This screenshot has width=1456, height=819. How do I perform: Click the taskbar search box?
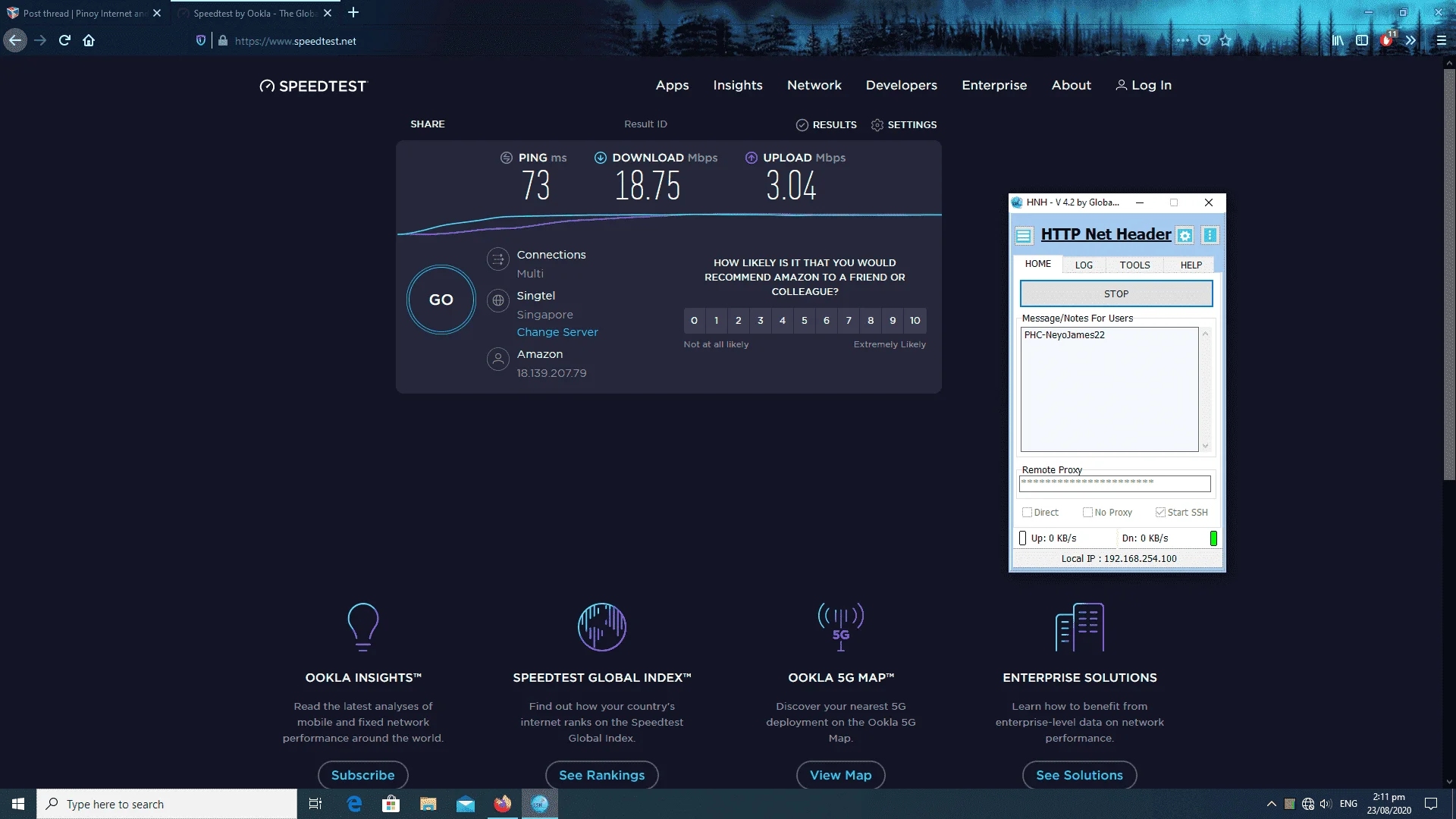click(x=167, y=804)
